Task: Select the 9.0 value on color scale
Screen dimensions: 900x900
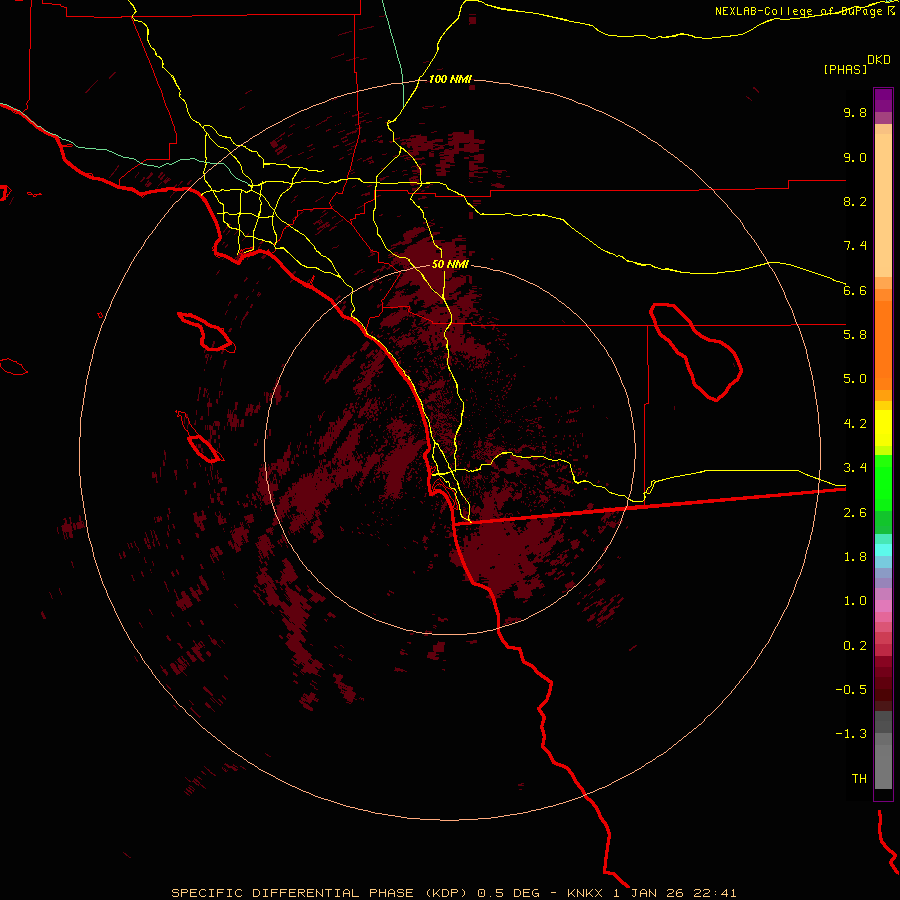Action: [x=855, y=157]
